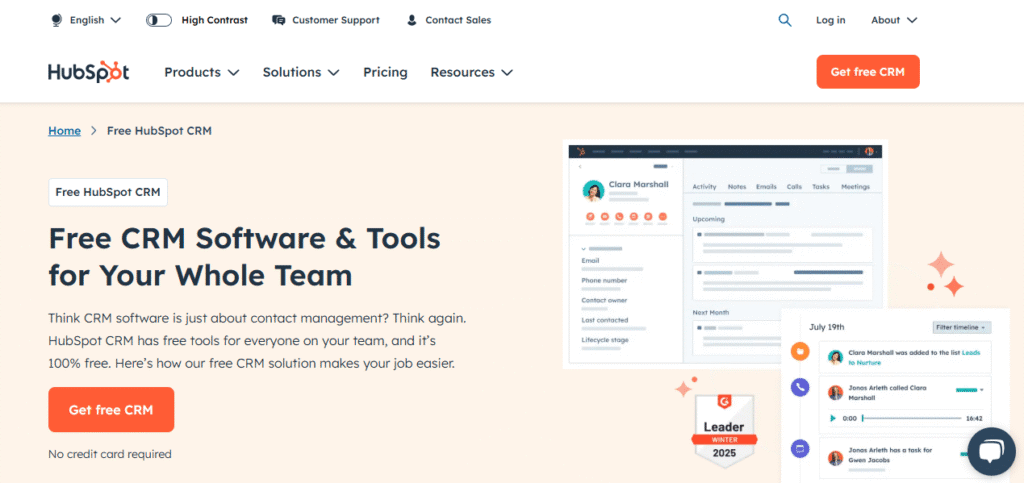The width and height of the screenshot is (1024, 483).
Task: Open the Customer Support link
Action: (x=336, y=20)
